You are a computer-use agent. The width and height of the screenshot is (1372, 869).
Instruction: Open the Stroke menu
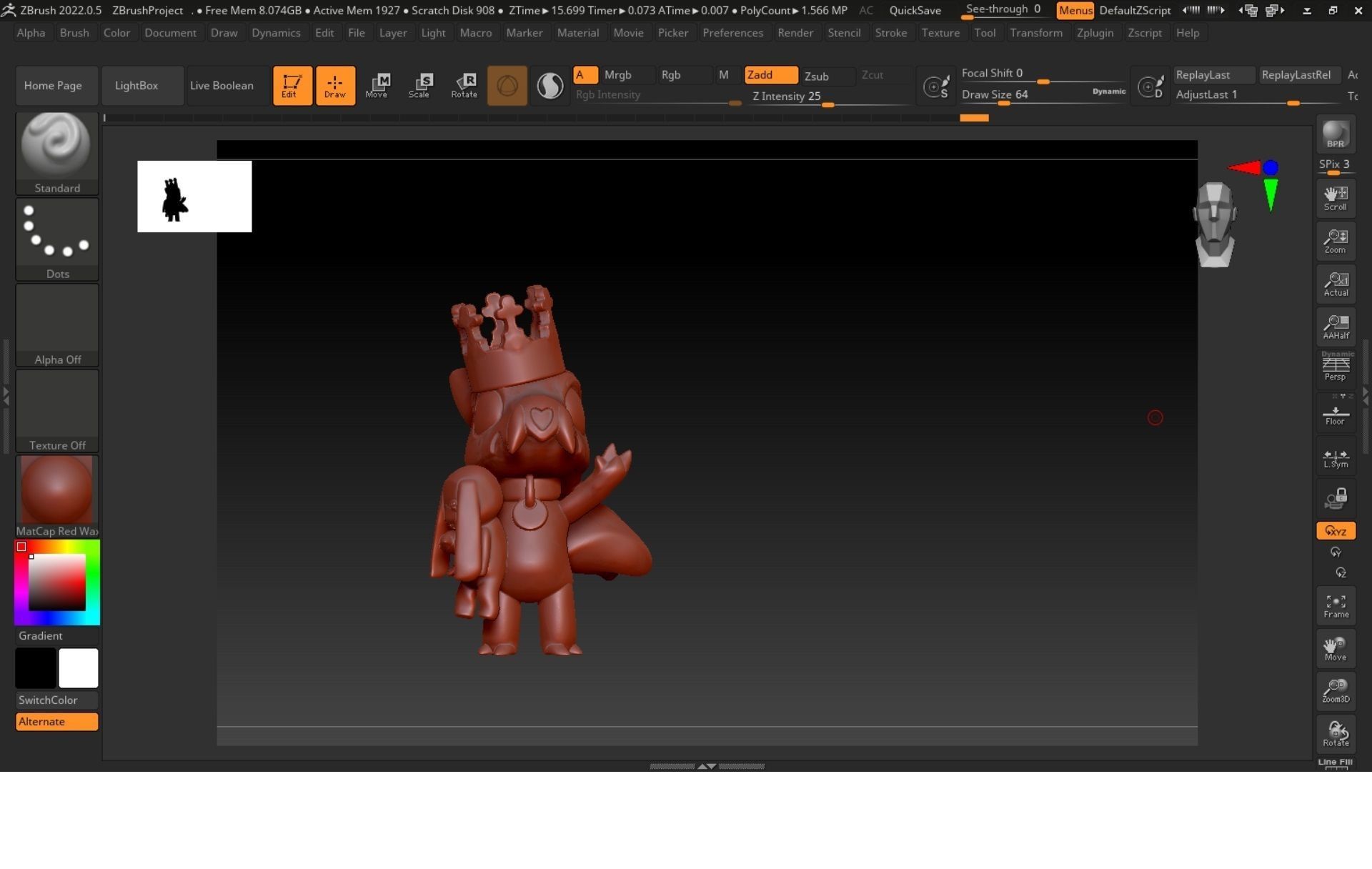tap(890, 33)
